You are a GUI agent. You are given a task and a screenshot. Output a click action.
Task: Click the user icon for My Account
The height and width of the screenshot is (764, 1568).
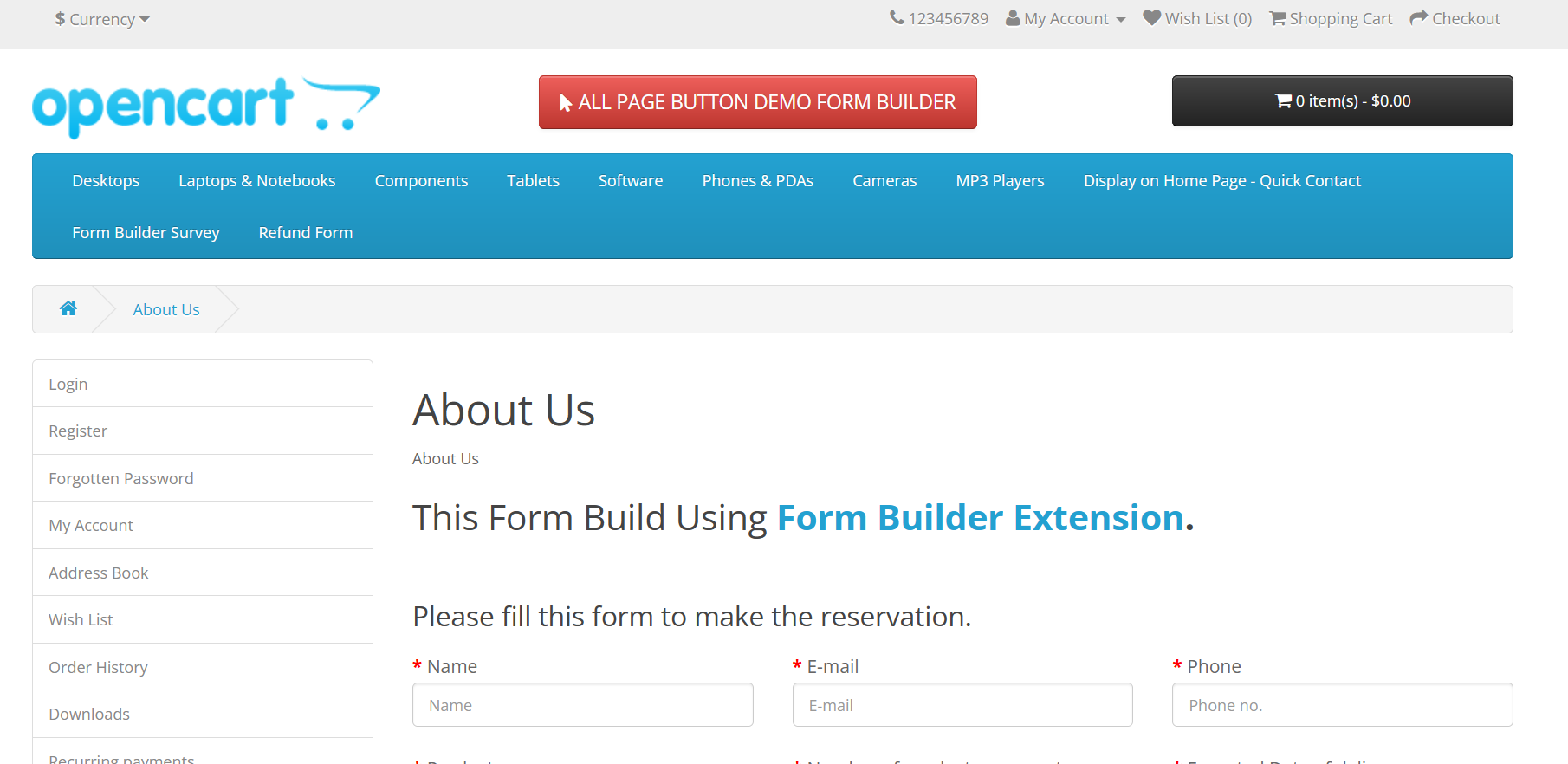click(x=1012, y=18)
